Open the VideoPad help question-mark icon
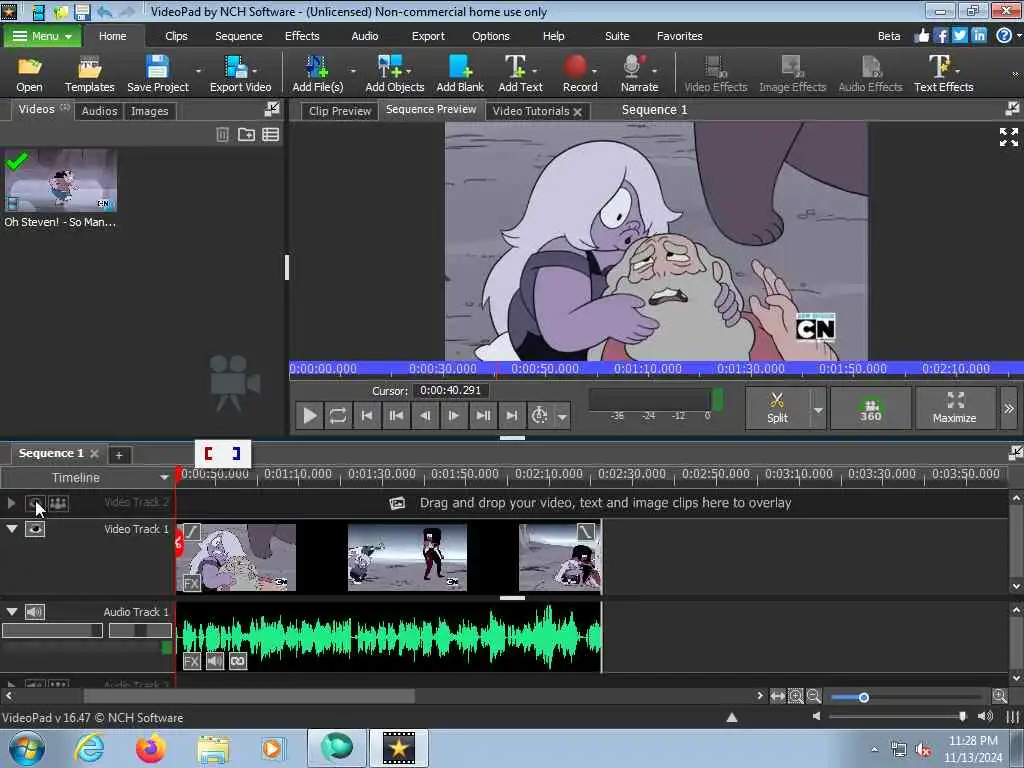This screenshot has width=1024, height=768. point(1004,35)
